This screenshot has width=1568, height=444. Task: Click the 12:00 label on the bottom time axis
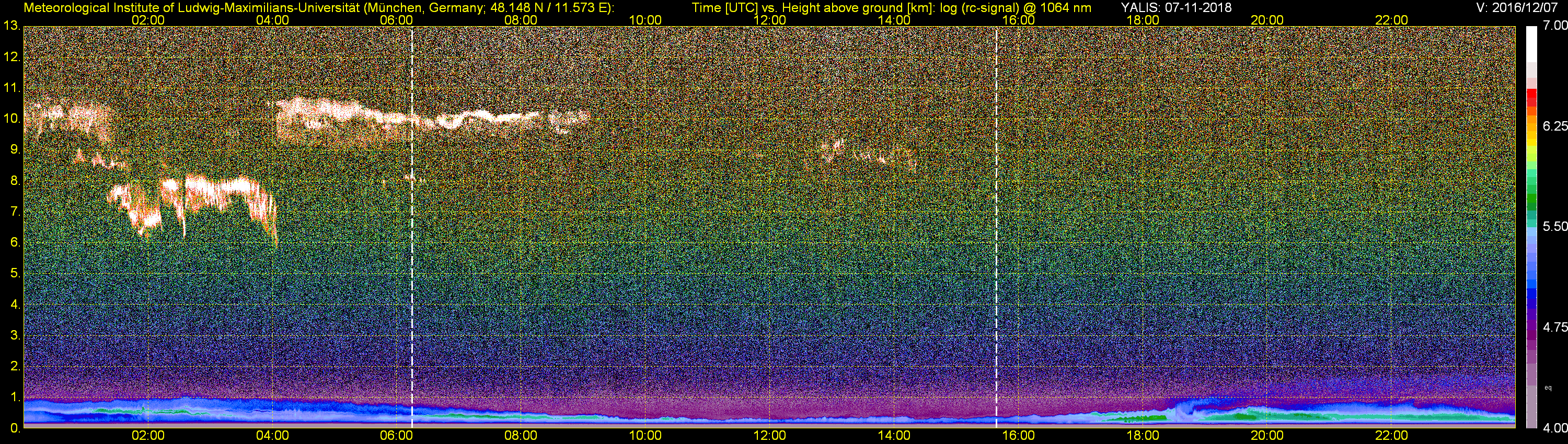pos(770,436)
